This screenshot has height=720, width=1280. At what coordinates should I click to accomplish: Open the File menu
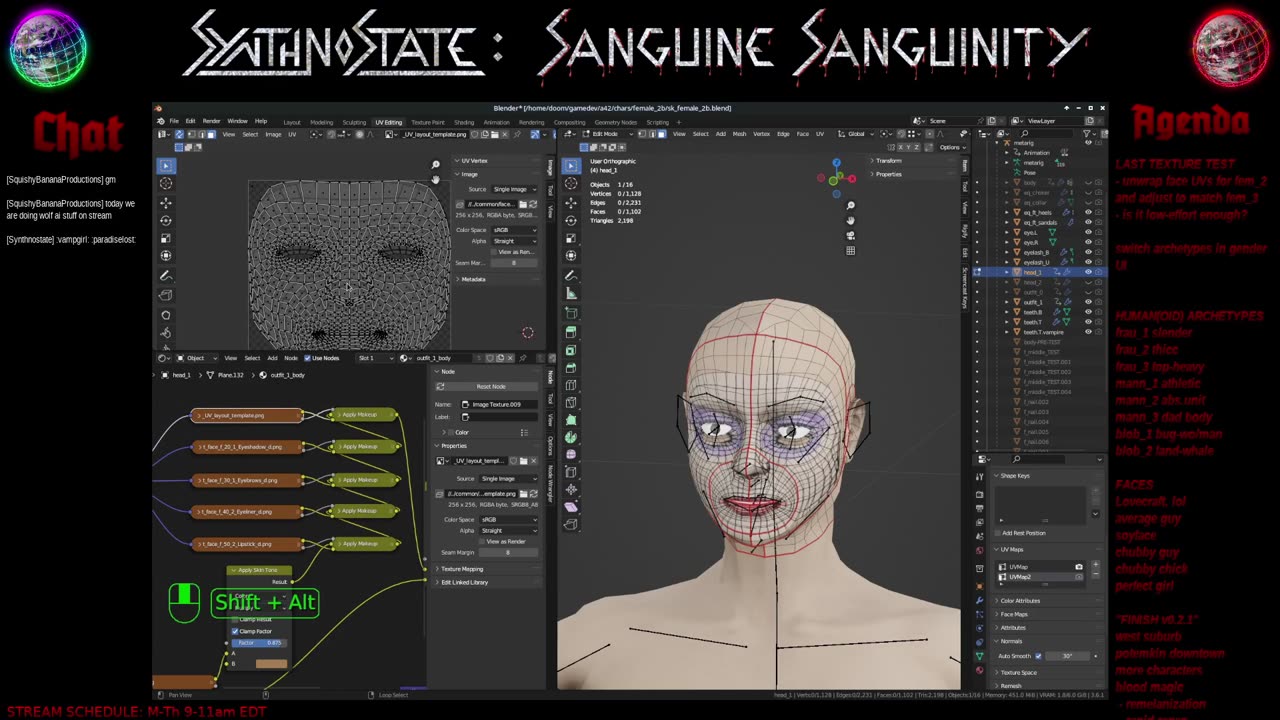click(x=173, y=121)
